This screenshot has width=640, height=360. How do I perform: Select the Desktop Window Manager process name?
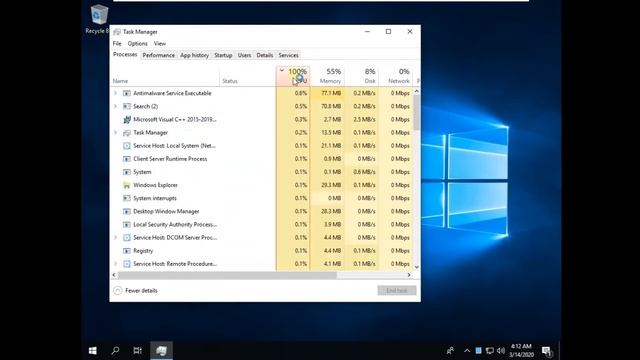tap(166, 211)
